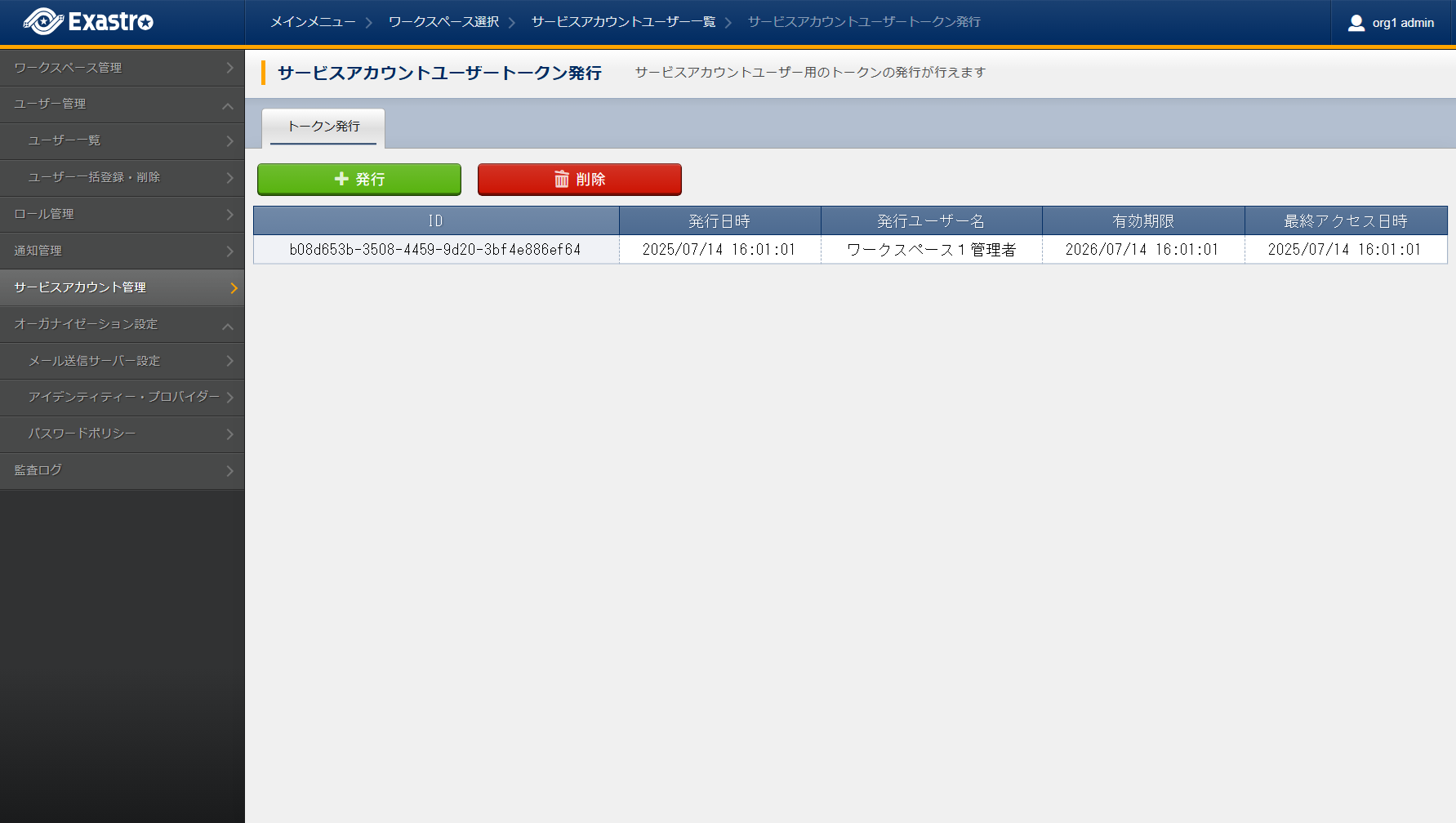Click the arrow beside 監査ログ
This screenshot has height=823, width=1456.
pos(229,470)
